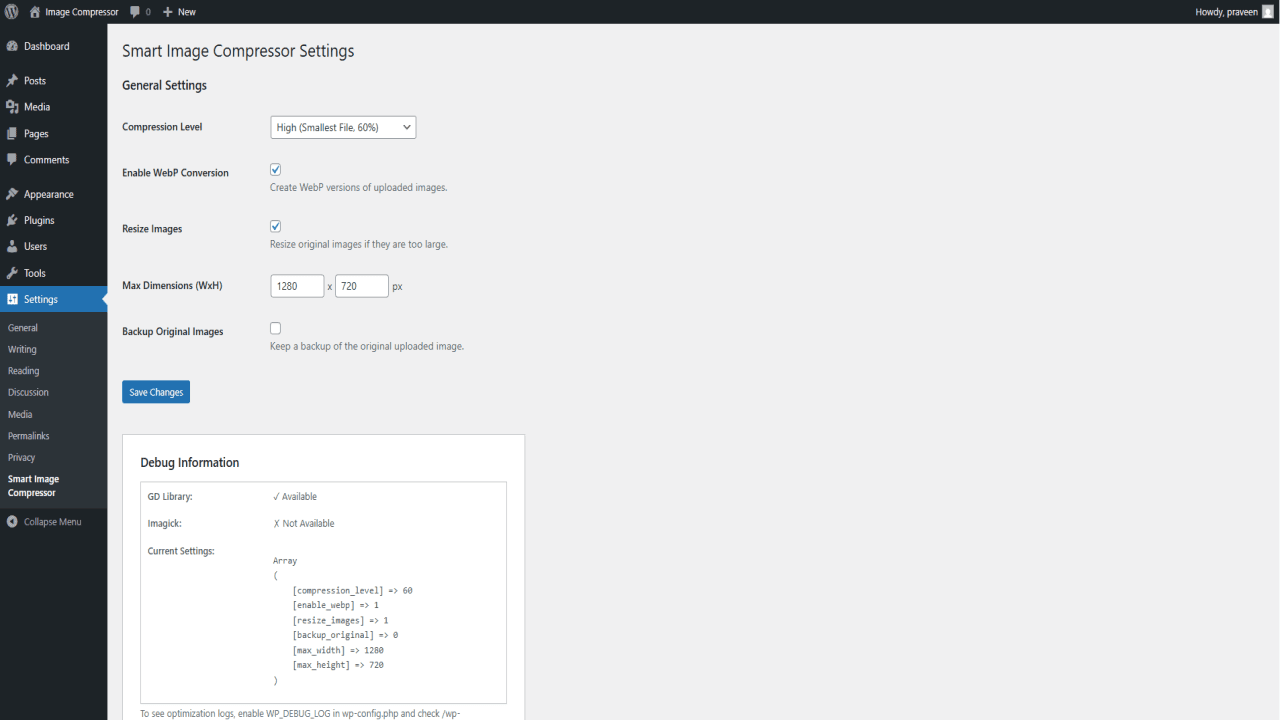Open the Compression Level dropdown
This screenshot has height=720, width=1280.
pyautogui.click(x=343, y=127)
